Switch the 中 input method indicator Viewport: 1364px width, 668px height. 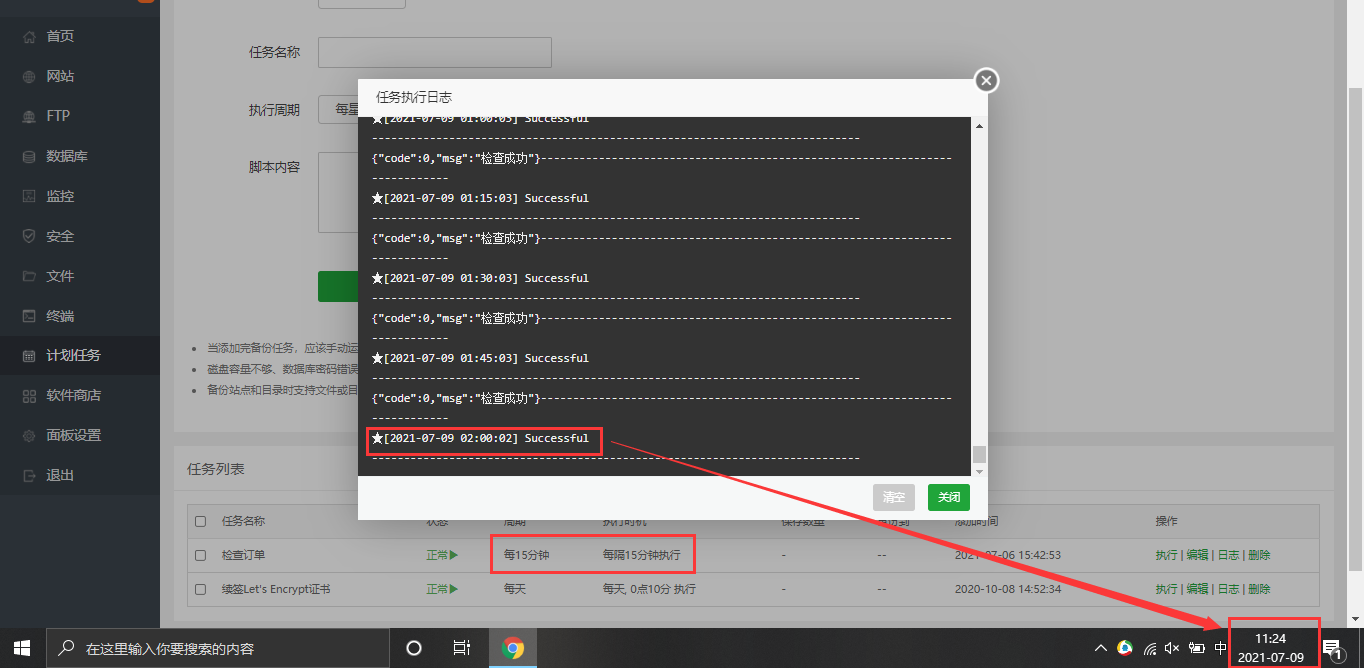click(x=1220, y=648)
